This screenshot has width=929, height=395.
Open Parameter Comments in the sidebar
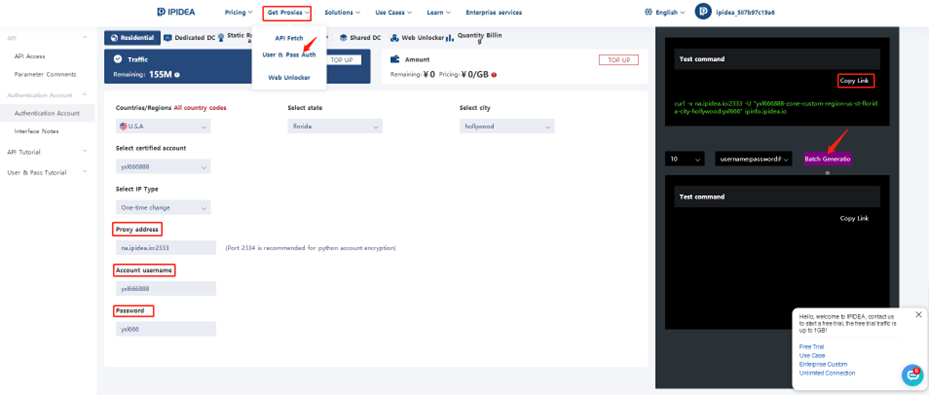coord(46,75)
